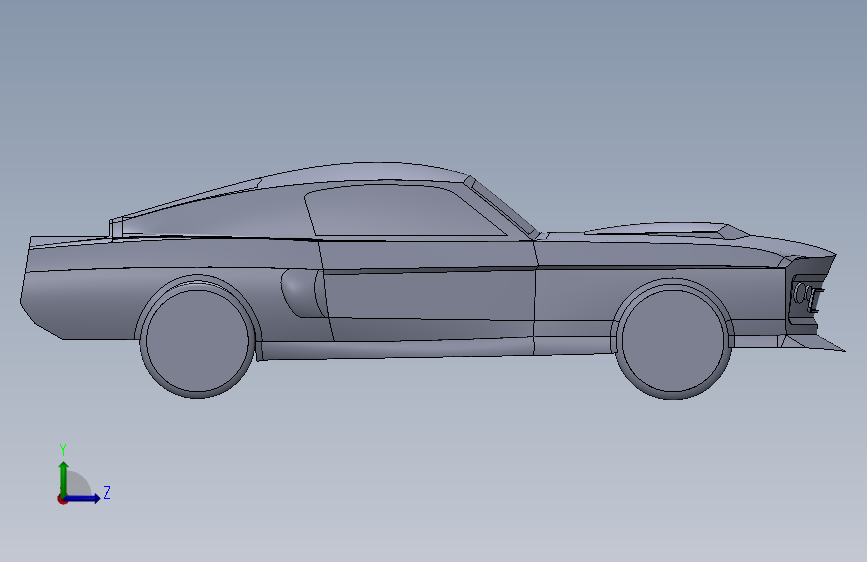Select the side air scoop behind the door
Viewport: 867px width, 562px height.
coord(301,293)
